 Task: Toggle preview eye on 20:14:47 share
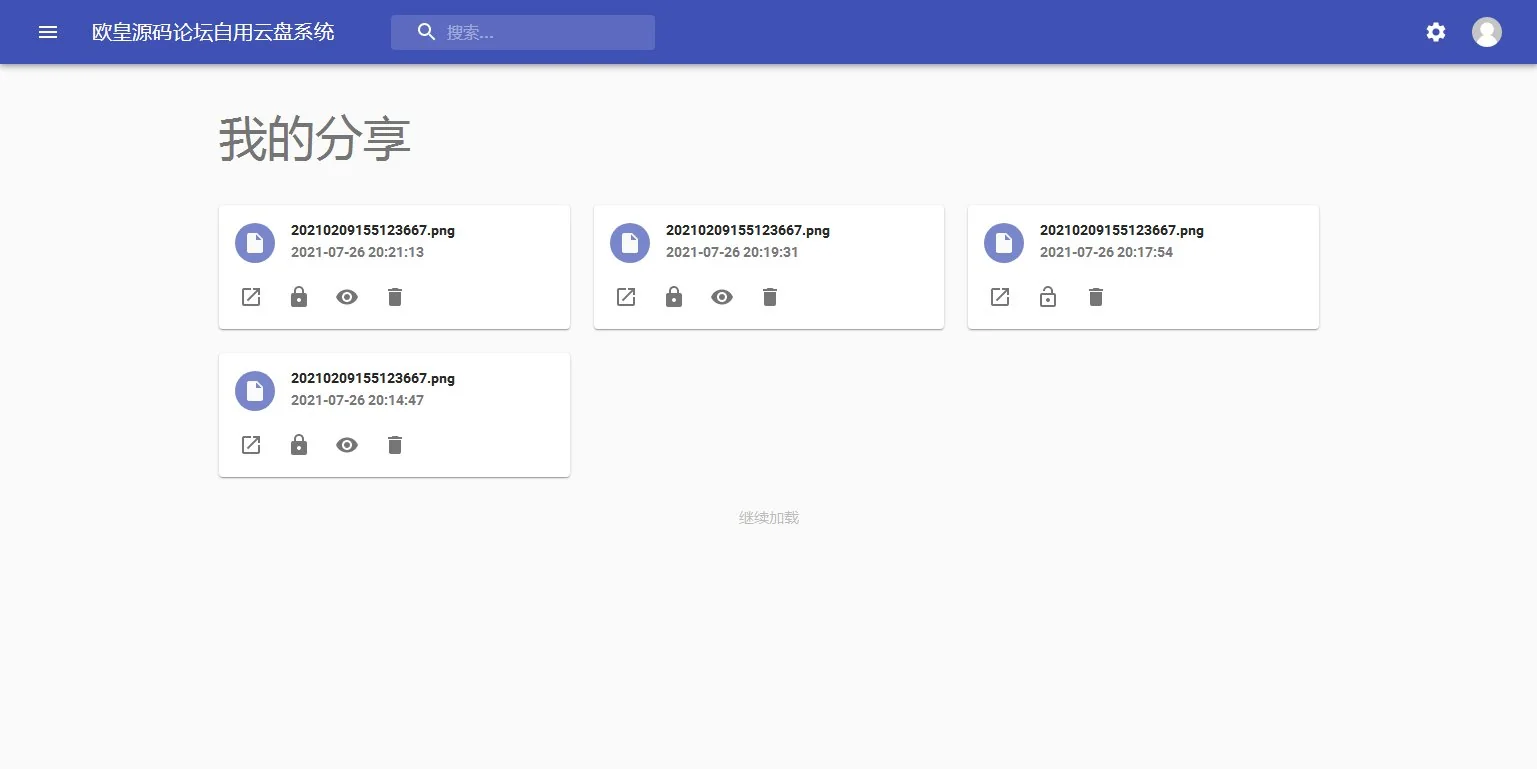347,445
